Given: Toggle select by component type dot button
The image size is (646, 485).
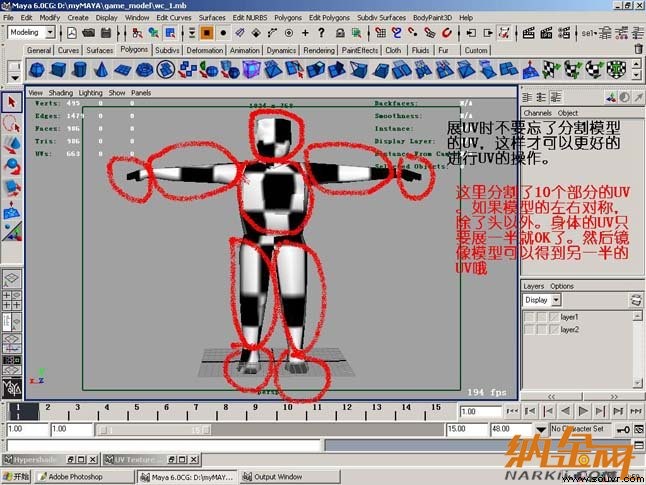Looking at the screenshot, I should click(x=223, y=33).
